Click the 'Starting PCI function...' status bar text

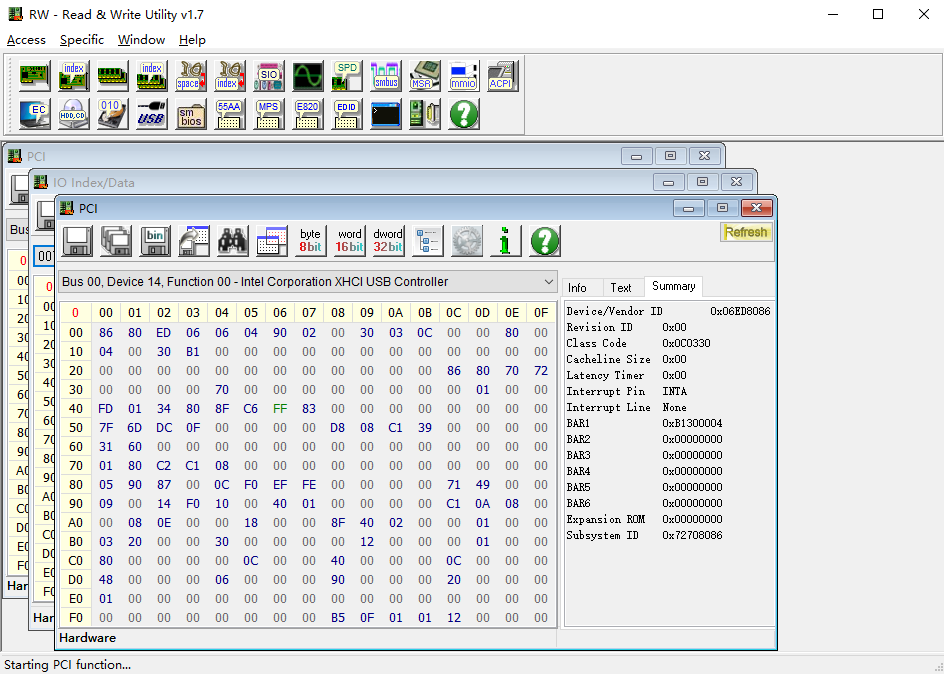coord(67,664)
